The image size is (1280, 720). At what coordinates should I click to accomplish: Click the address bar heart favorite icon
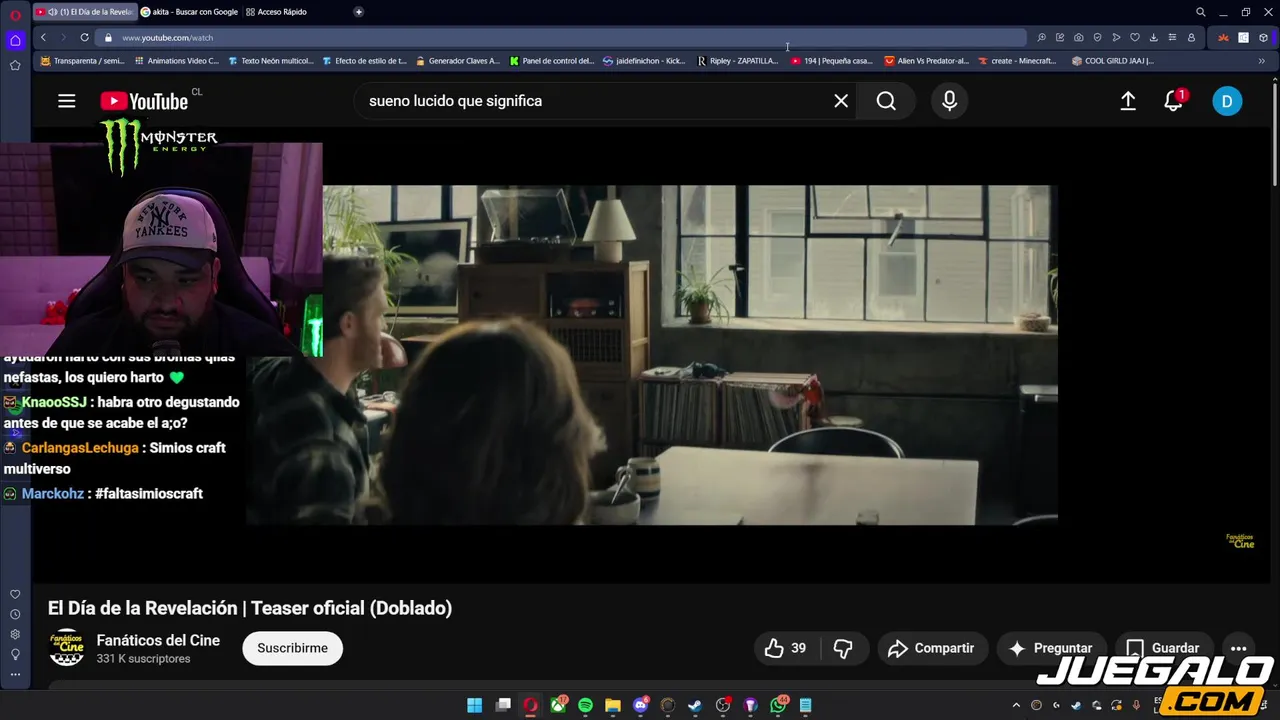click(1134, 37)
